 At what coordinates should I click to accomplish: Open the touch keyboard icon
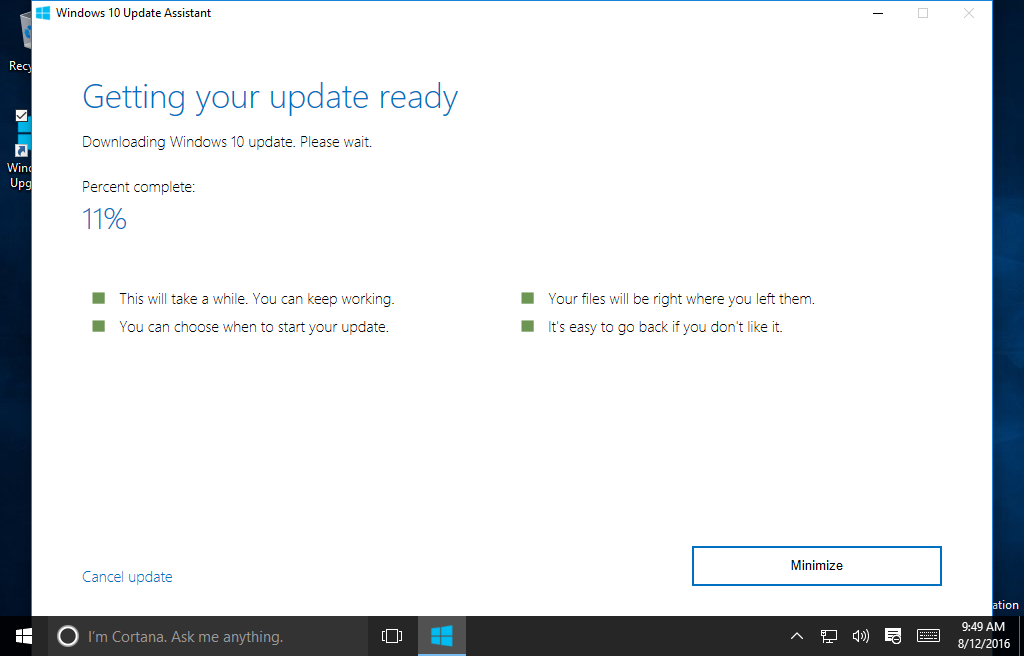click(x=928, y=636)
